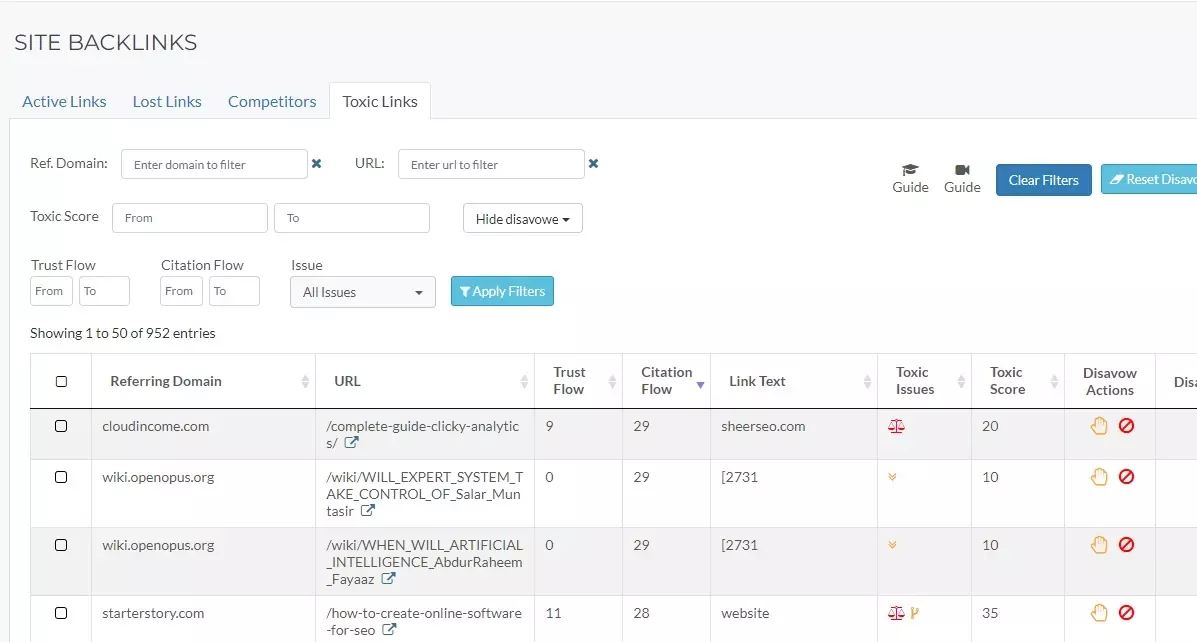Viewport: 1197px width, 642px height.
Task: Open external link icon for clicky-analytics URL
Action: pos(352,443)
